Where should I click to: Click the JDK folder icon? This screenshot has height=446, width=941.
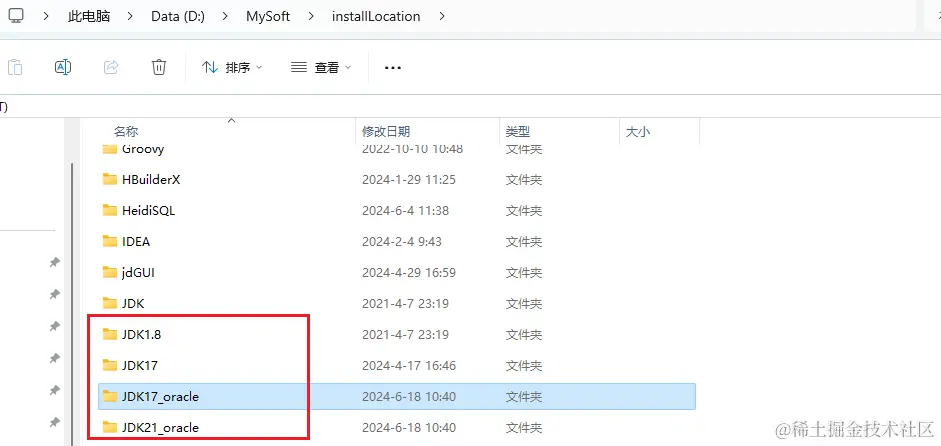tap(109, 303)
